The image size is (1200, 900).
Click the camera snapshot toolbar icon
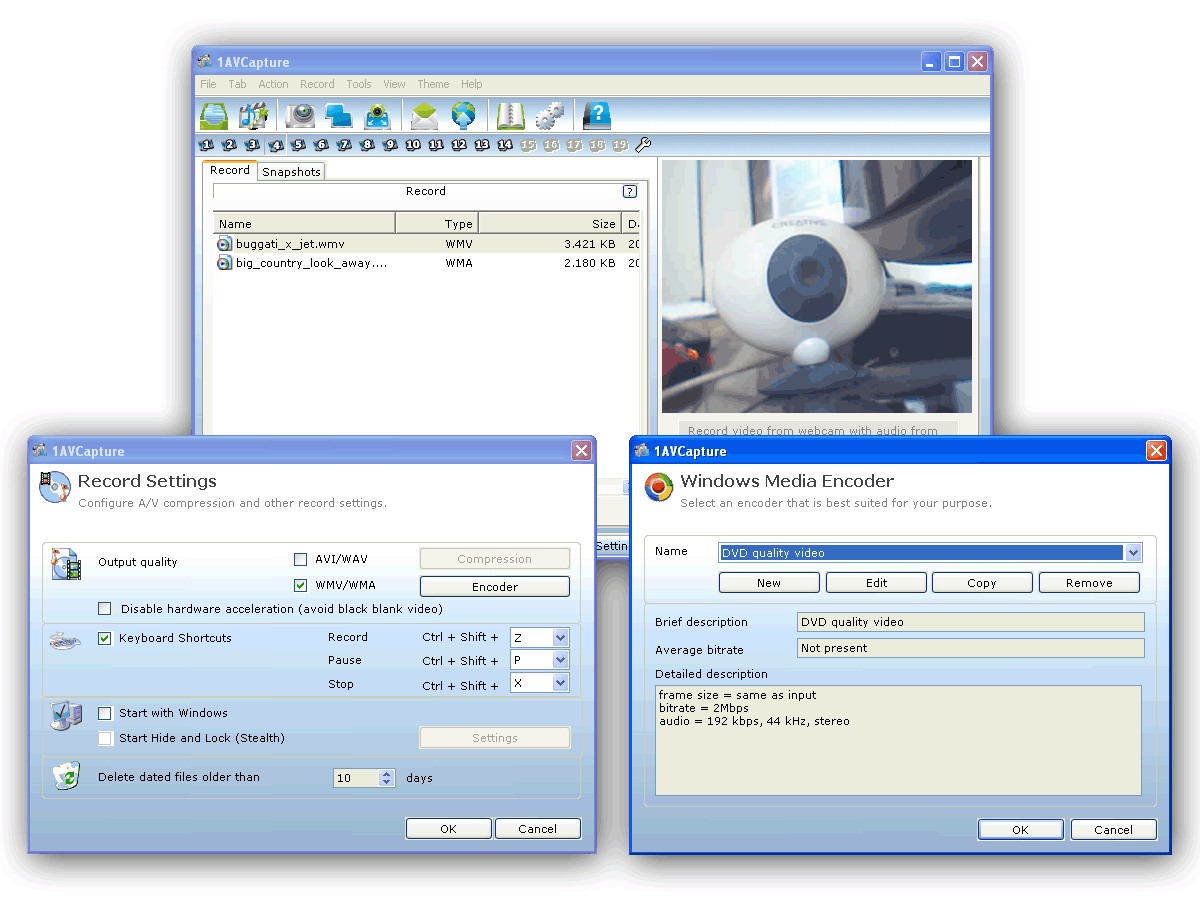coord(300,116)
